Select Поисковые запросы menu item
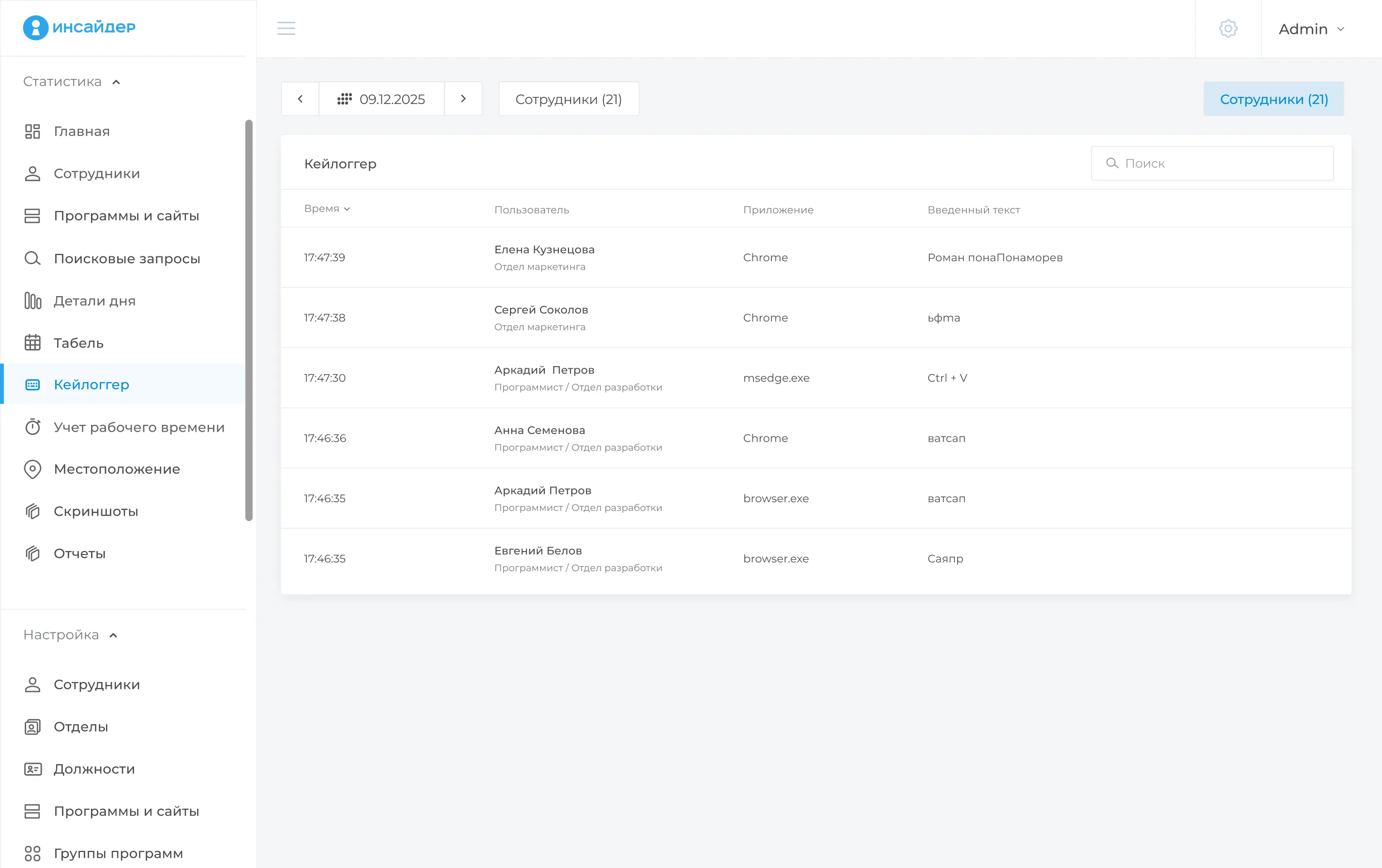This screenshot has height=868, width=1382. (127, 259)
